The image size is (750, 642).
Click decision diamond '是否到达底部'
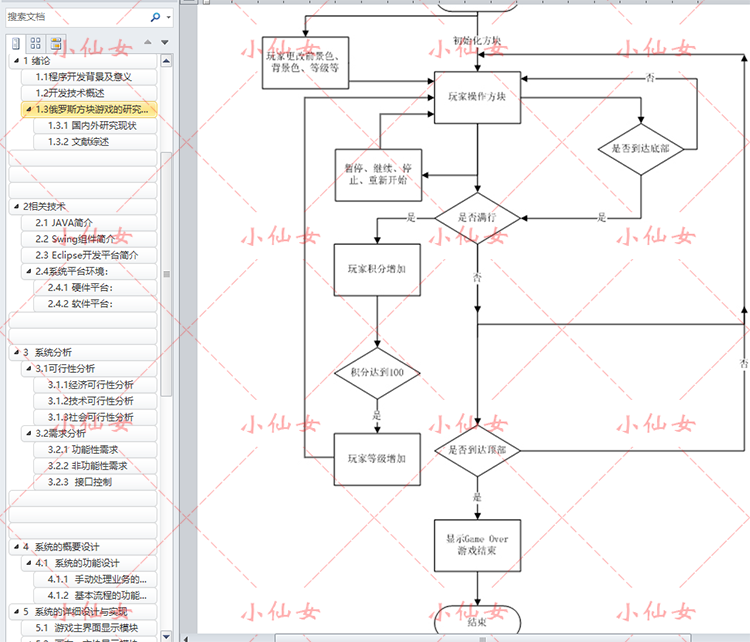tap(641, 149)
